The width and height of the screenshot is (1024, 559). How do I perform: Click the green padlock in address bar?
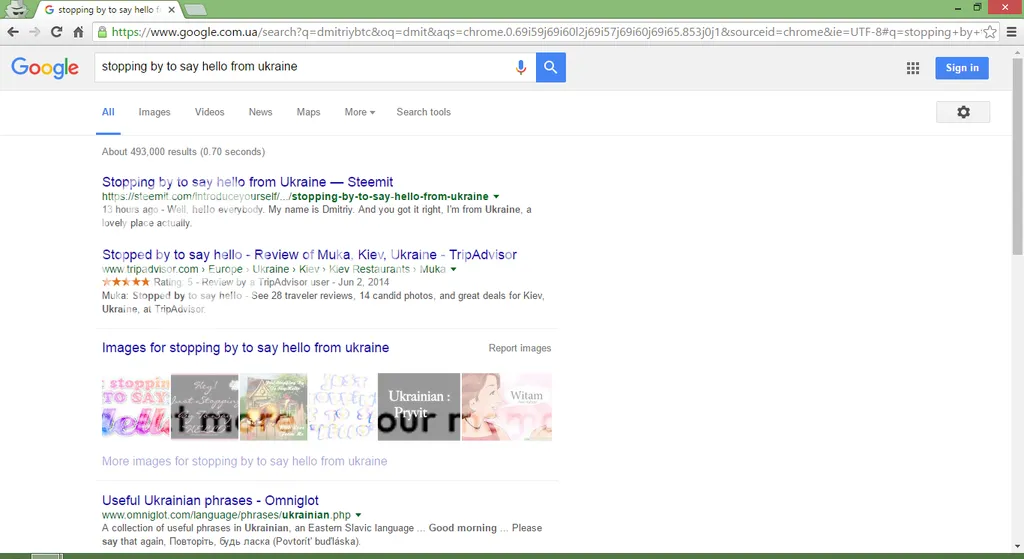point(102,32)
